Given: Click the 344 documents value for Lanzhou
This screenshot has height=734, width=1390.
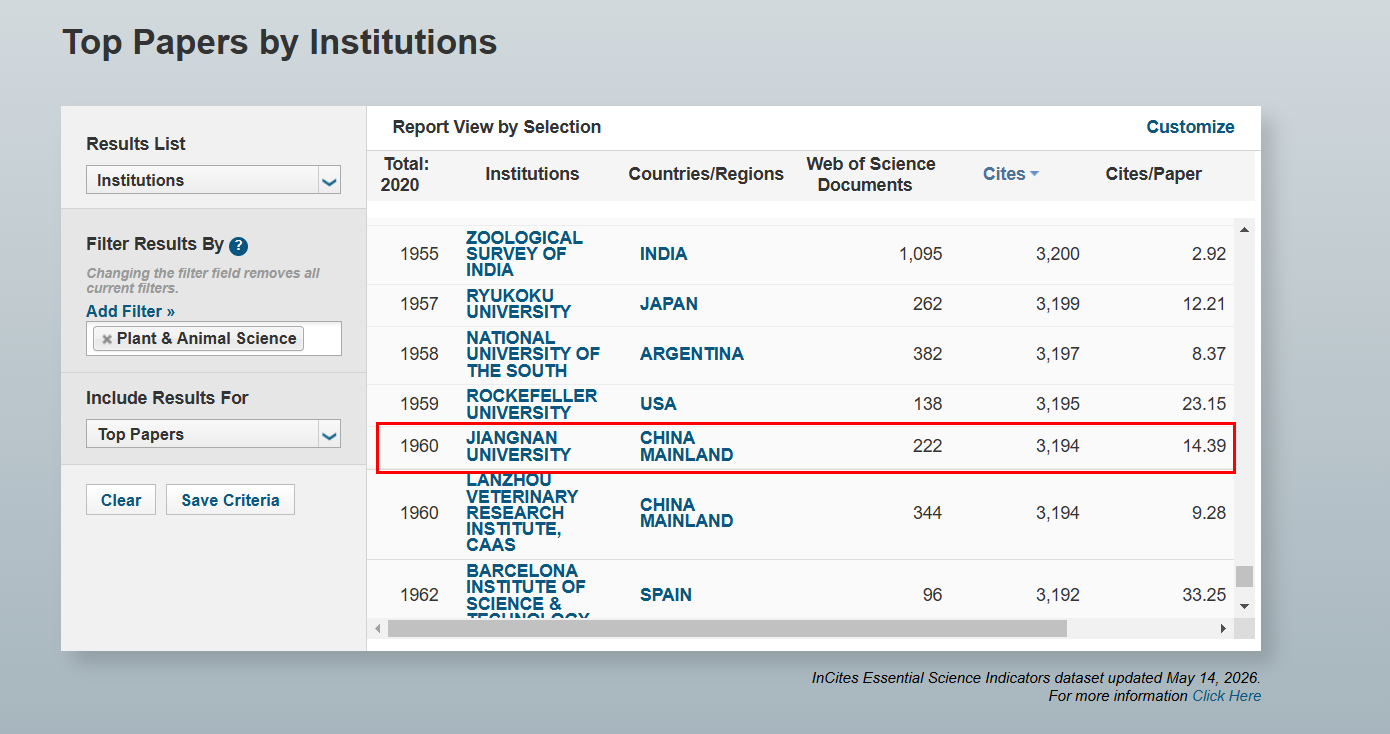Looking at the screenshot, I should pos(927,513).
